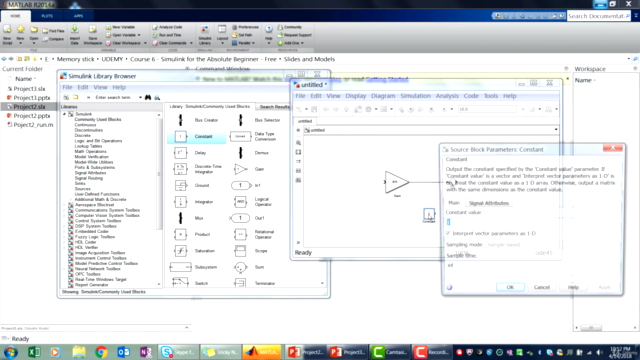Select the Integrator block icon
Image resolution: width=640 pixels, height=360 pixels.
pyautogui.click(x=180, y=202)
